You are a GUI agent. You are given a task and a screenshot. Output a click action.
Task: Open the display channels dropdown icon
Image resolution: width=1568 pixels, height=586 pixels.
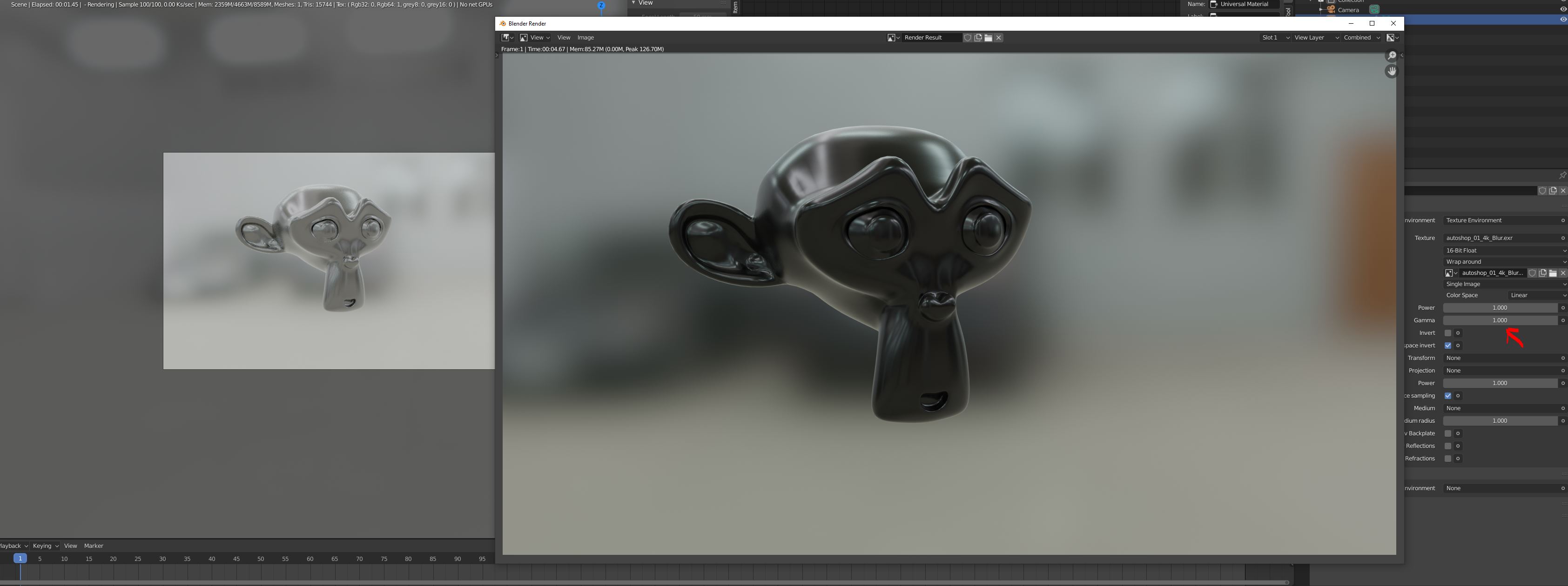click(1392, 38)
